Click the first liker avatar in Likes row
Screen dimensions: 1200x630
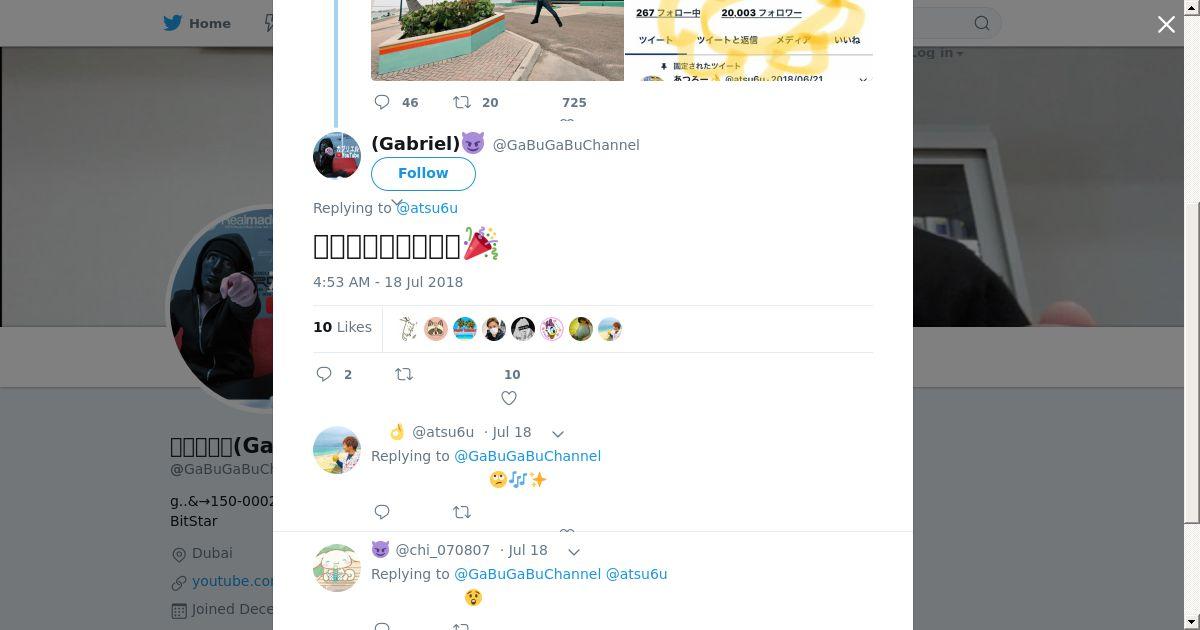click(407, 328)
